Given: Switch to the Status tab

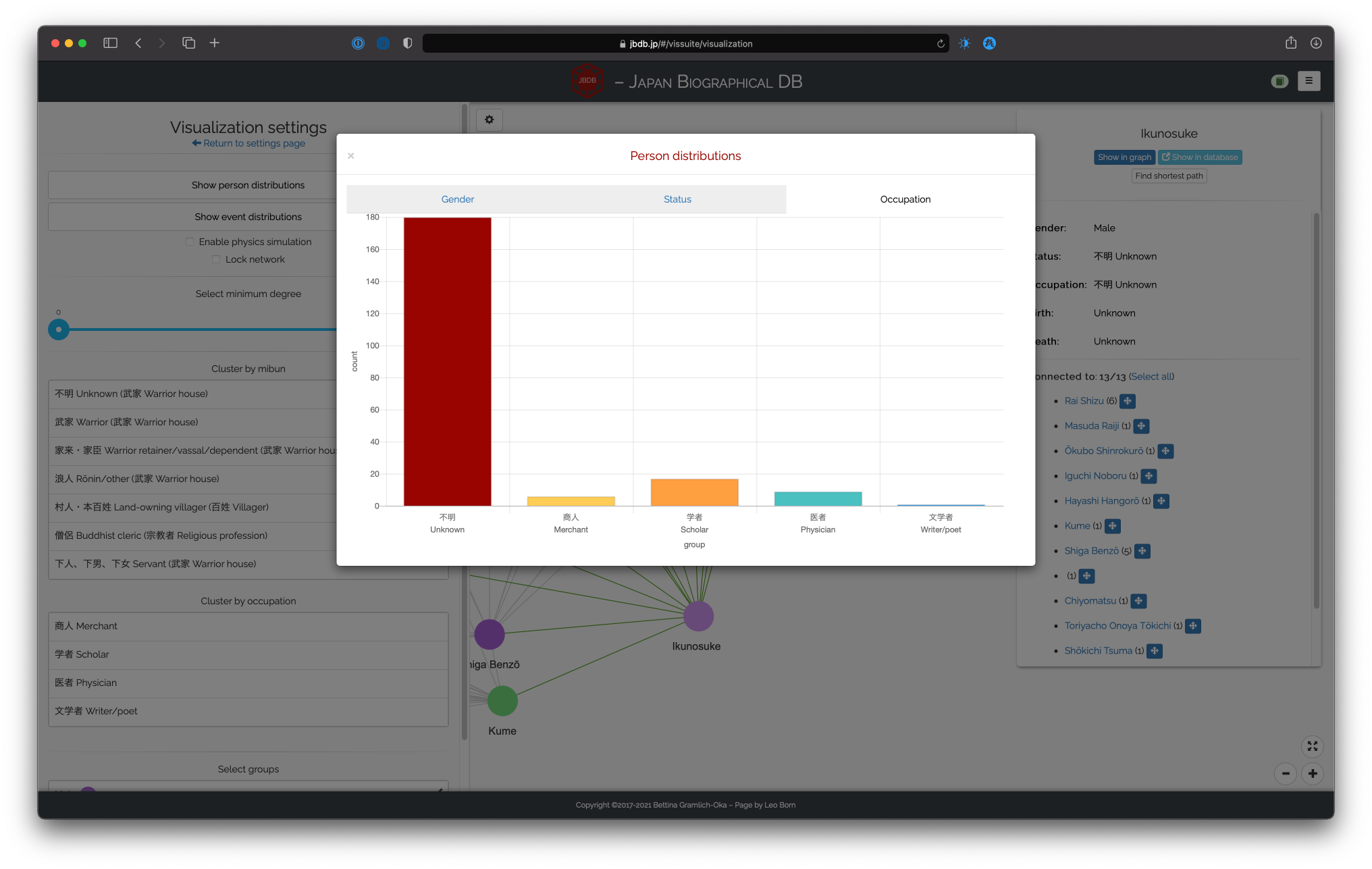Looking at the screenshot, I should (x=677, y=199).
